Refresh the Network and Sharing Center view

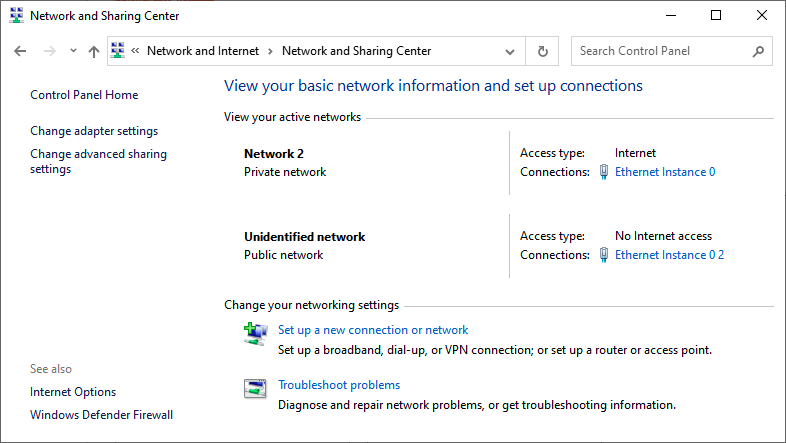(542, 51)
